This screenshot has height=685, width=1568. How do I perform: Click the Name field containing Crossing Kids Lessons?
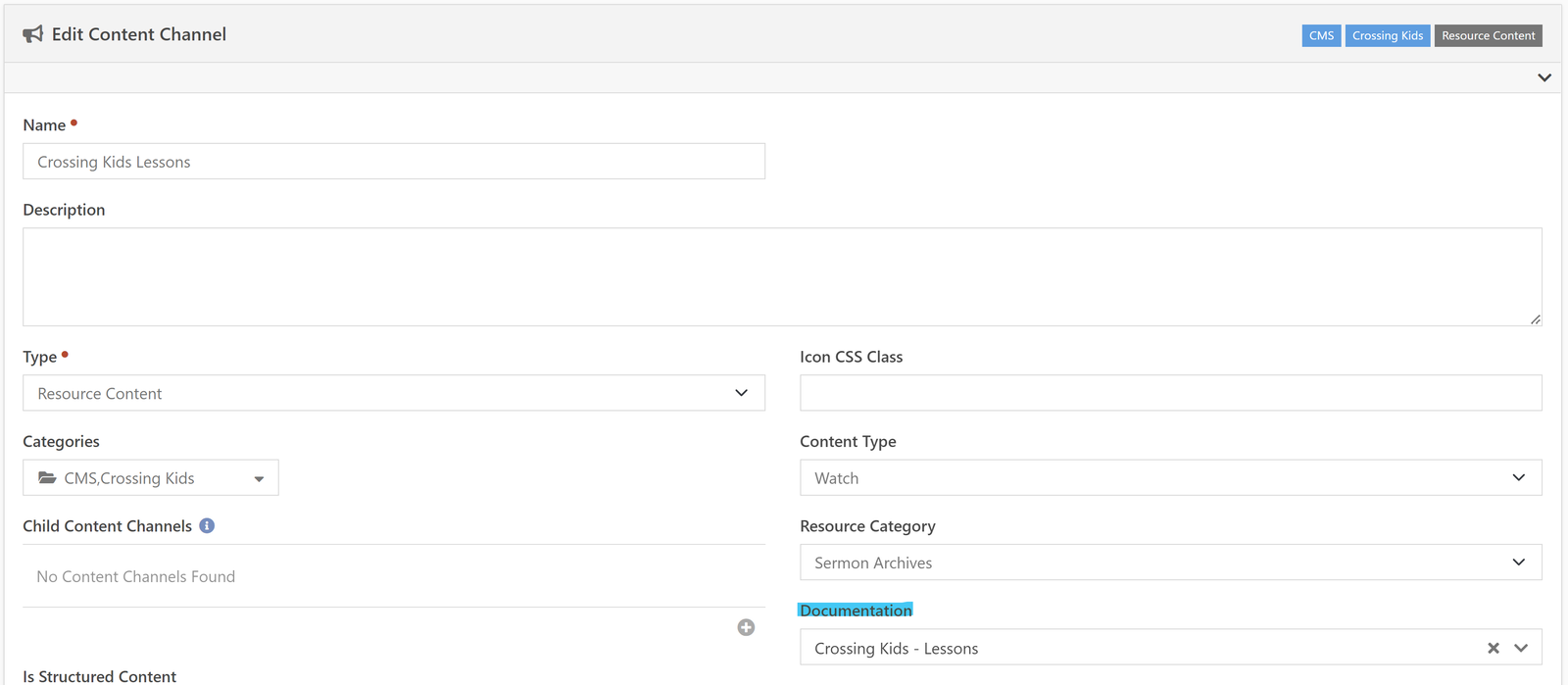pos(394,162)
